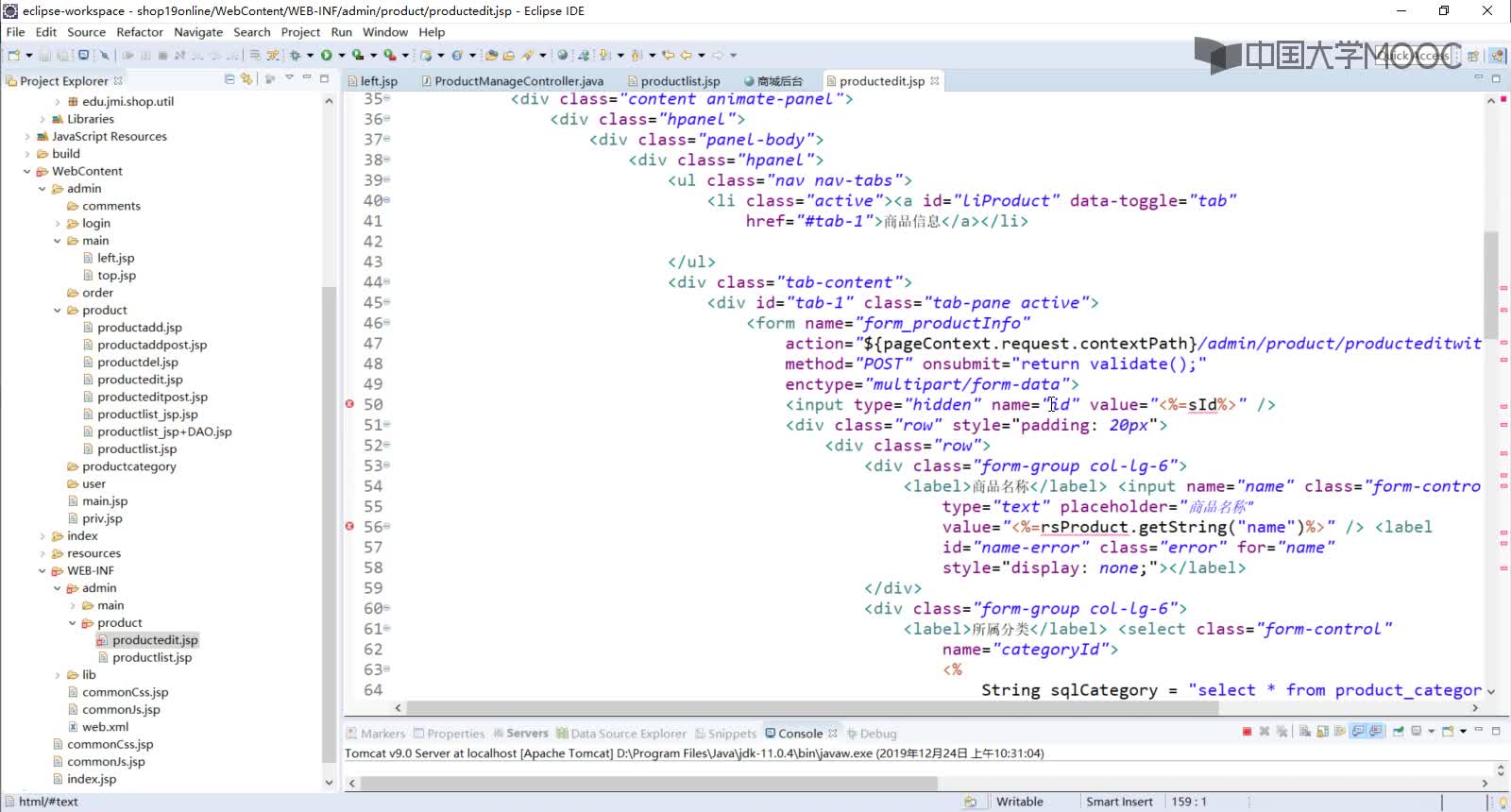This screenshot has width=1511, height=812.
Task: Select the productcategory folder
Action: [128, 466]
